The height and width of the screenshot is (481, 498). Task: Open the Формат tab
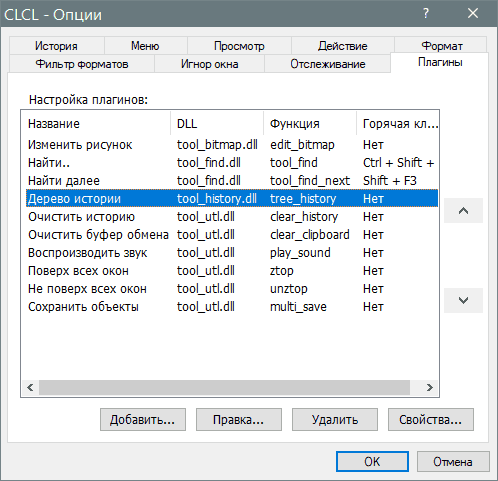(442, 46)
